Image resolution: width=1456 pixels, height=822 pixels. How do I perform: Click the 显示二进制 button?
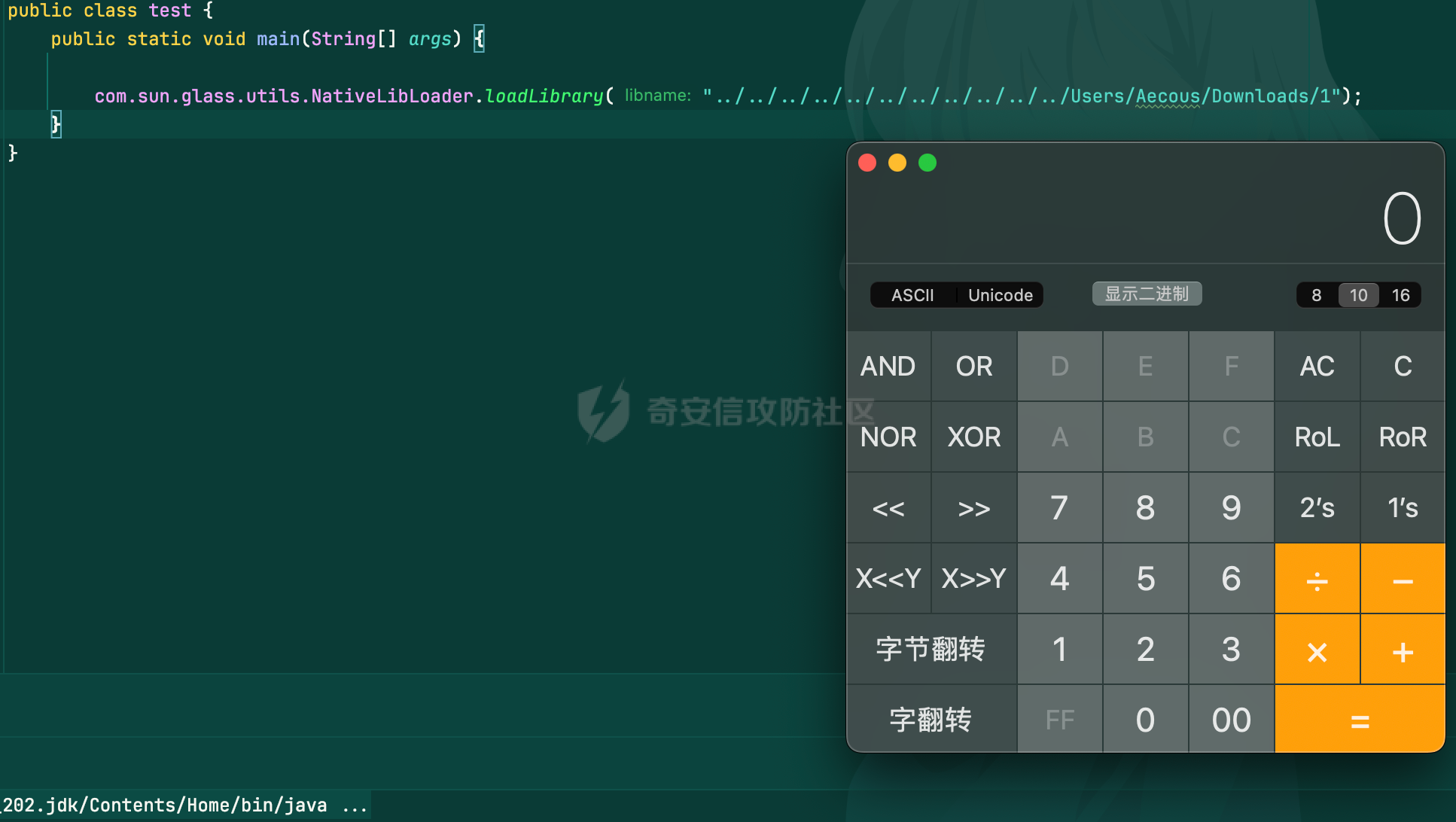coord(1147,294)
